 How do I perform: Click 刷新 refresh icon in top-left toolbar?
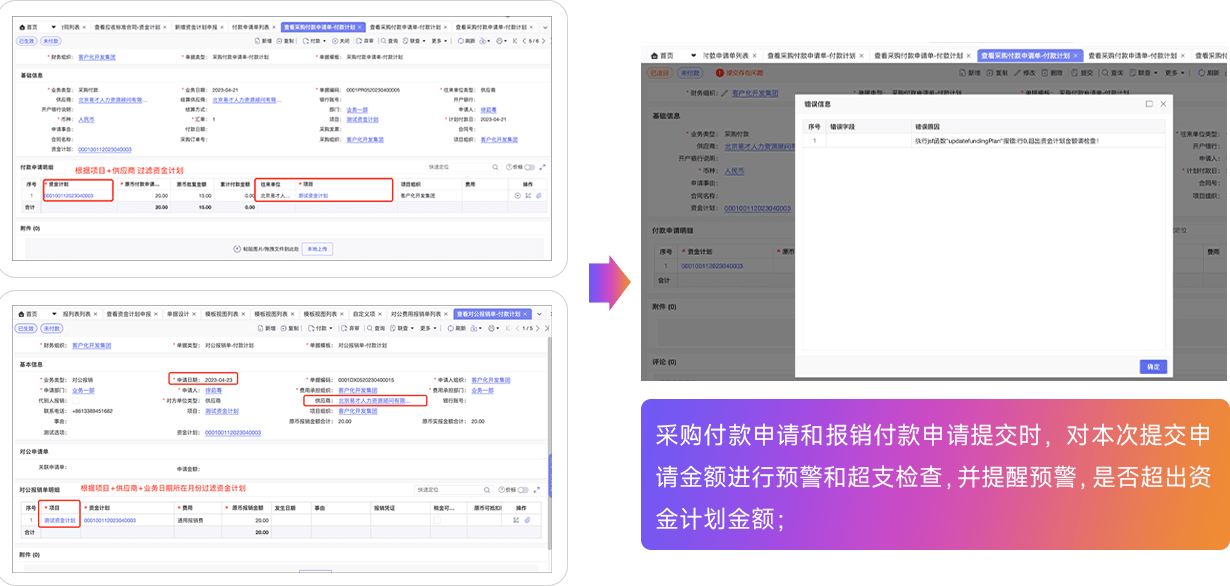click(x=465, y=41)
